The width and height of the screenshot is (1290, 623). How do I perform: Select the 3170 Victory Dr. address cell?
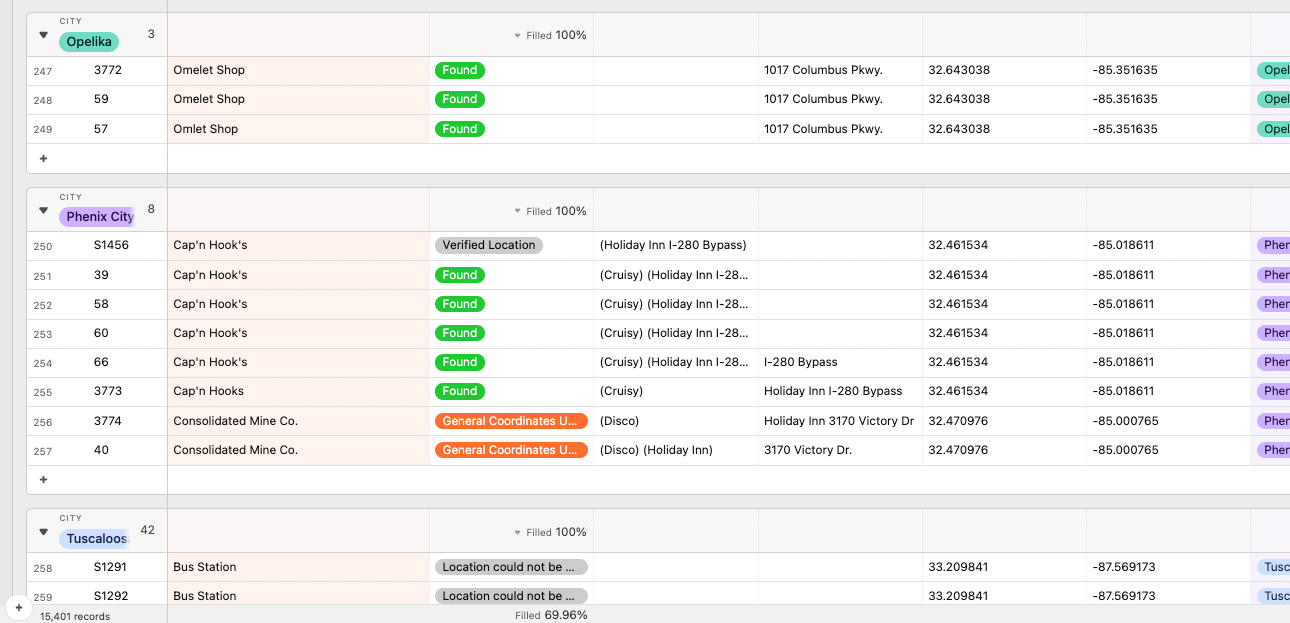tap(839, 450)
